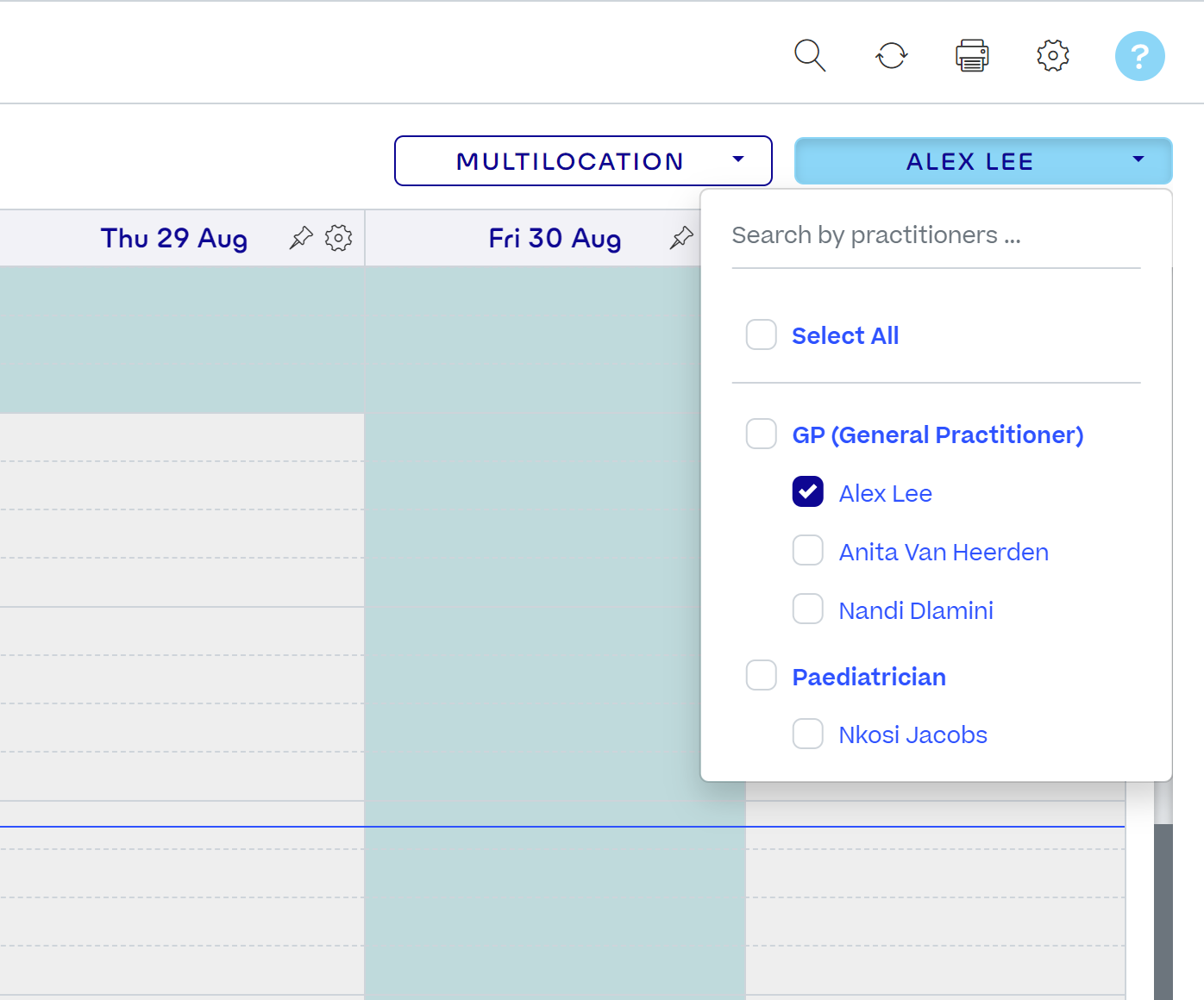1204x1000 pixels.
Task: Check the Nkosi Jacobs checkbox
Action: click(x=808, y=734)
